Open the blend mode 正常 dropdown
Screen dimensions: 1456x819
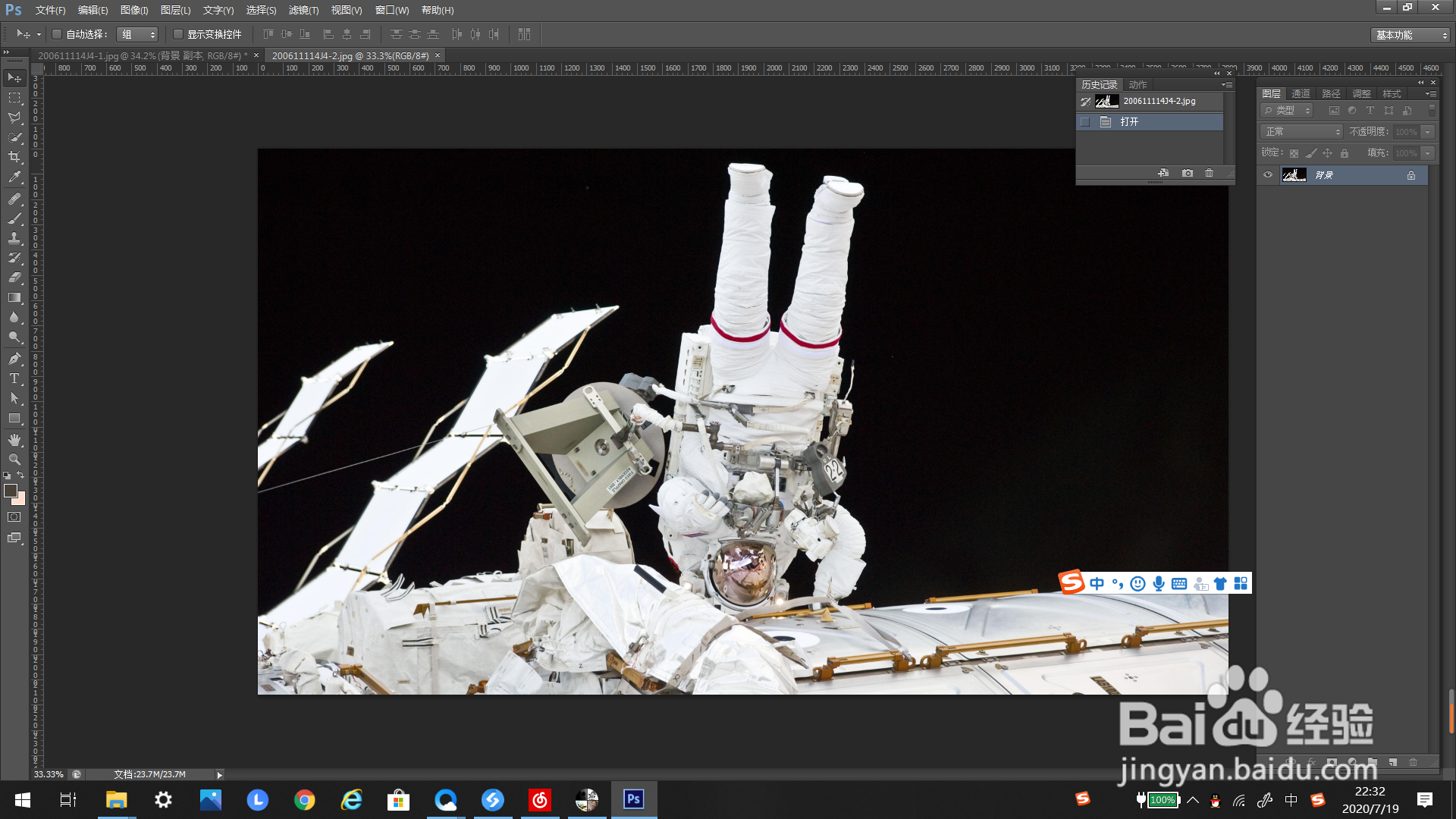(1301, 132)
